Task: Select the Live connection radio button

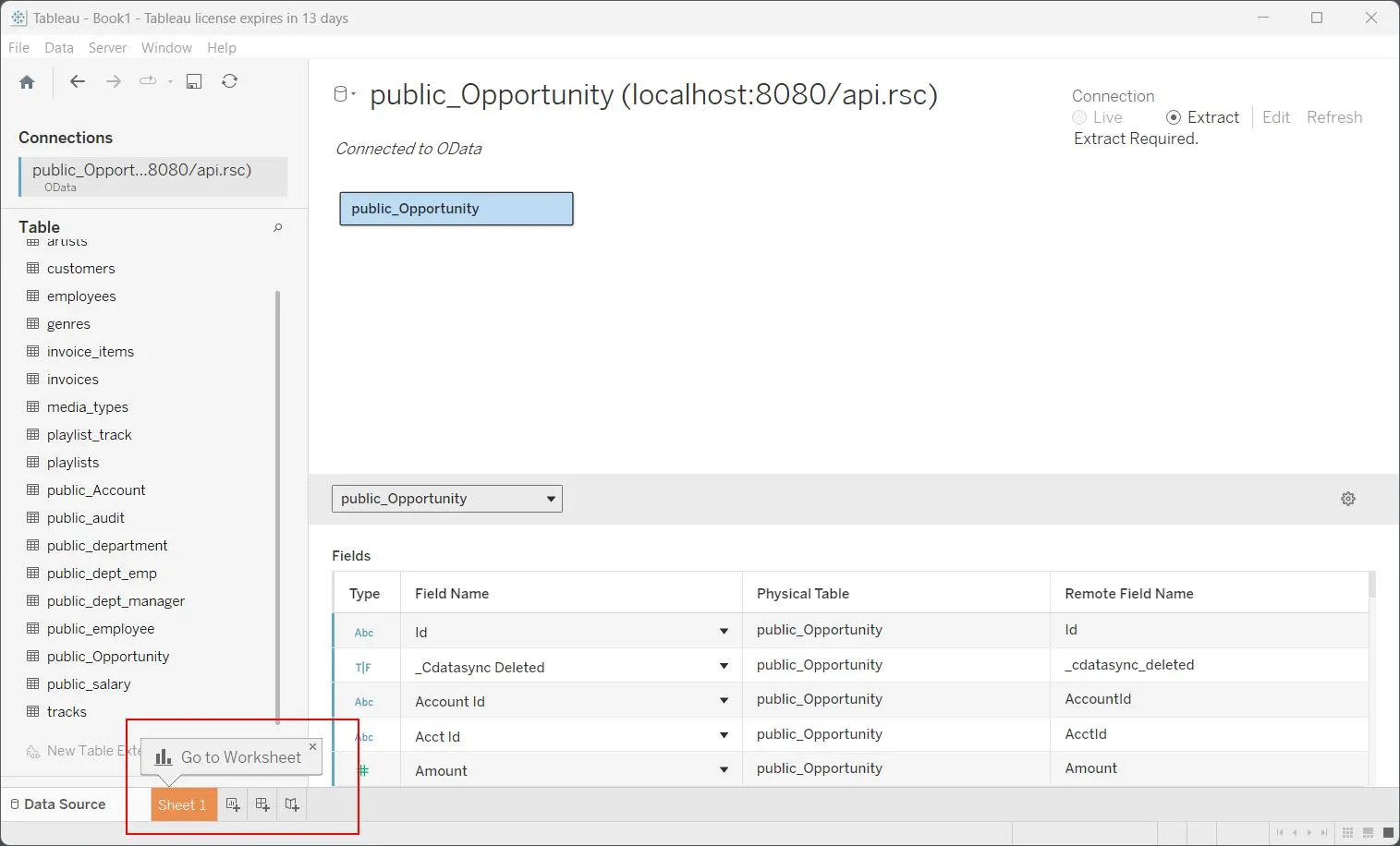Action: [x=1078, y=117]
